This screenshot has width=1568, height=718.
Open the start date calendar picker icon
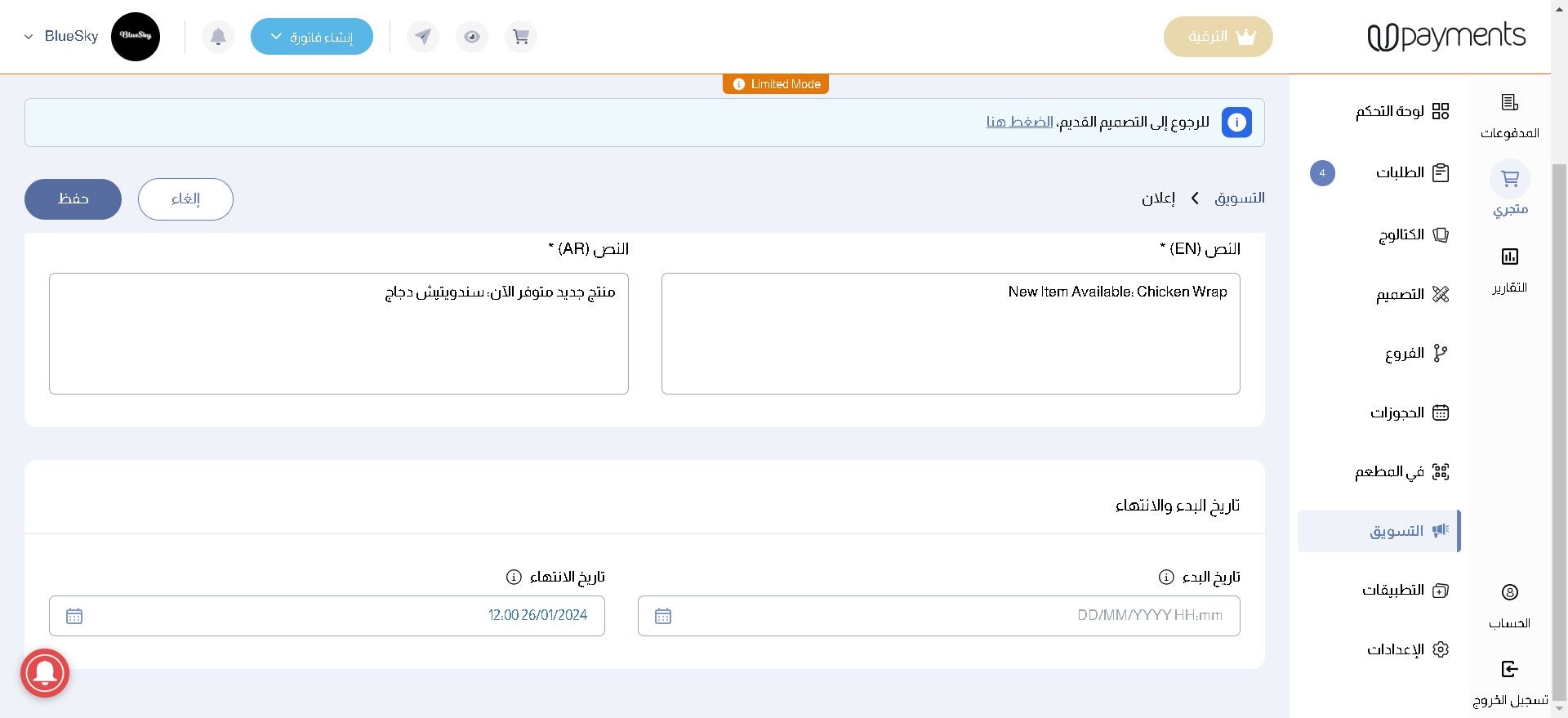pos(663,616)
